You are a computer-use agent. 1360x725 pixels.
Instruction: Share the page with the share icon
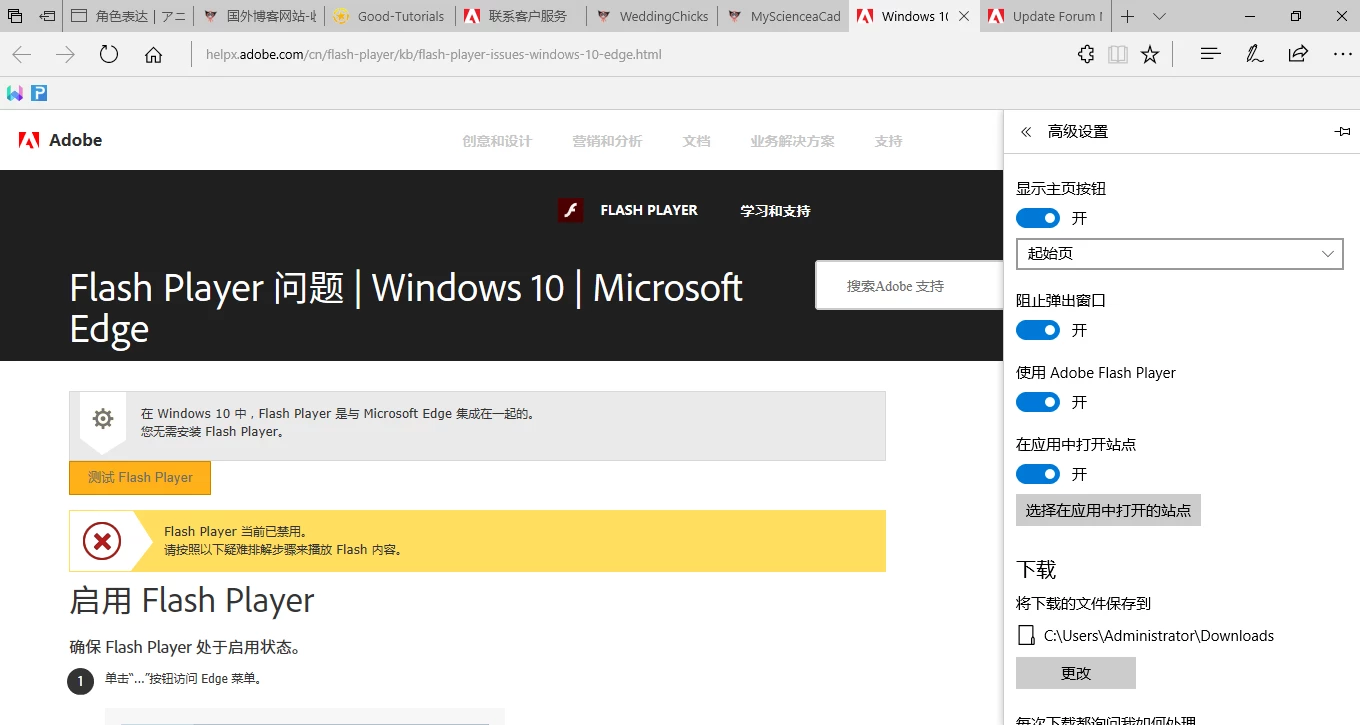point(1298,54)
